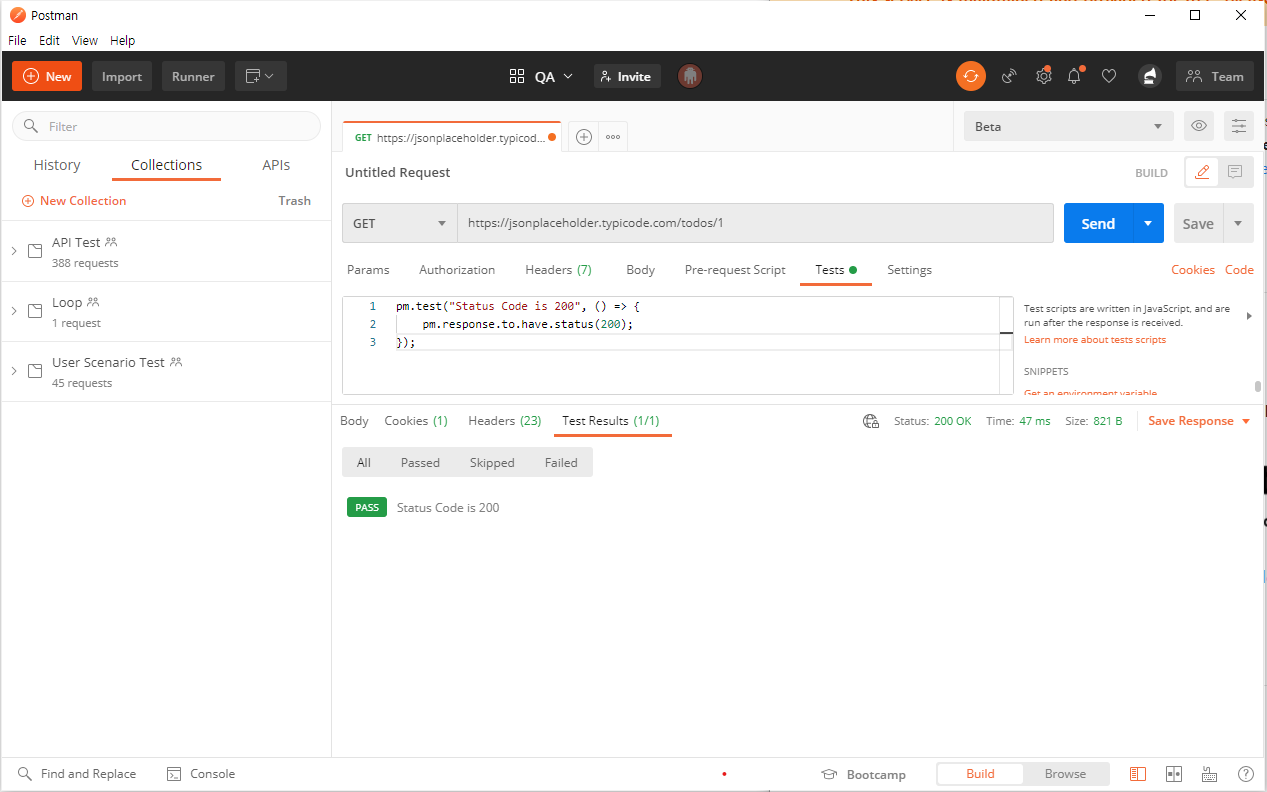Open the QA workspace switcher
1267x792 pixels.
[x=541, y=76]
